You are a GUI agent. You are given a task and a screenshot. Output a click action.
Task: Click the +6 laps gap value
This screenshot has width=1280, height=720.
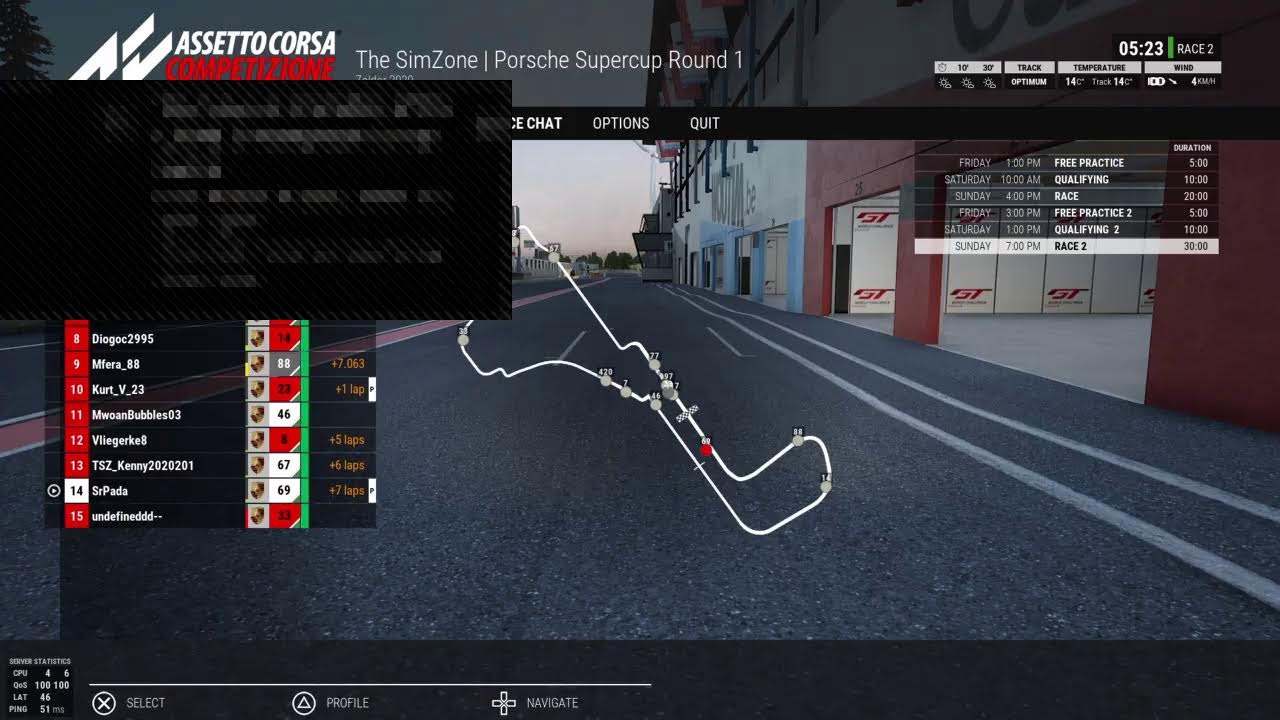coord(347,466)
